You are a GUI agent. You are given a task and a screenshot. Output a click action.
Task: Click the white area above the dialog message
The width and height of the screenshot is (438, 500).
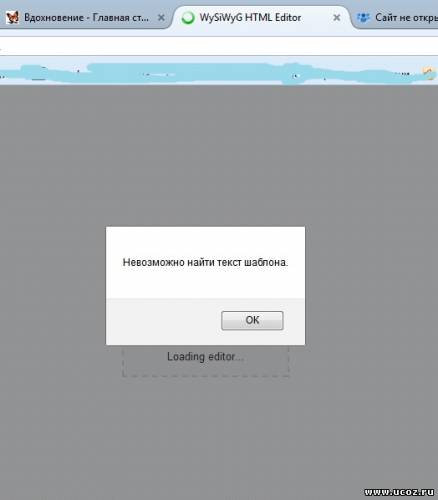[205, 241]
